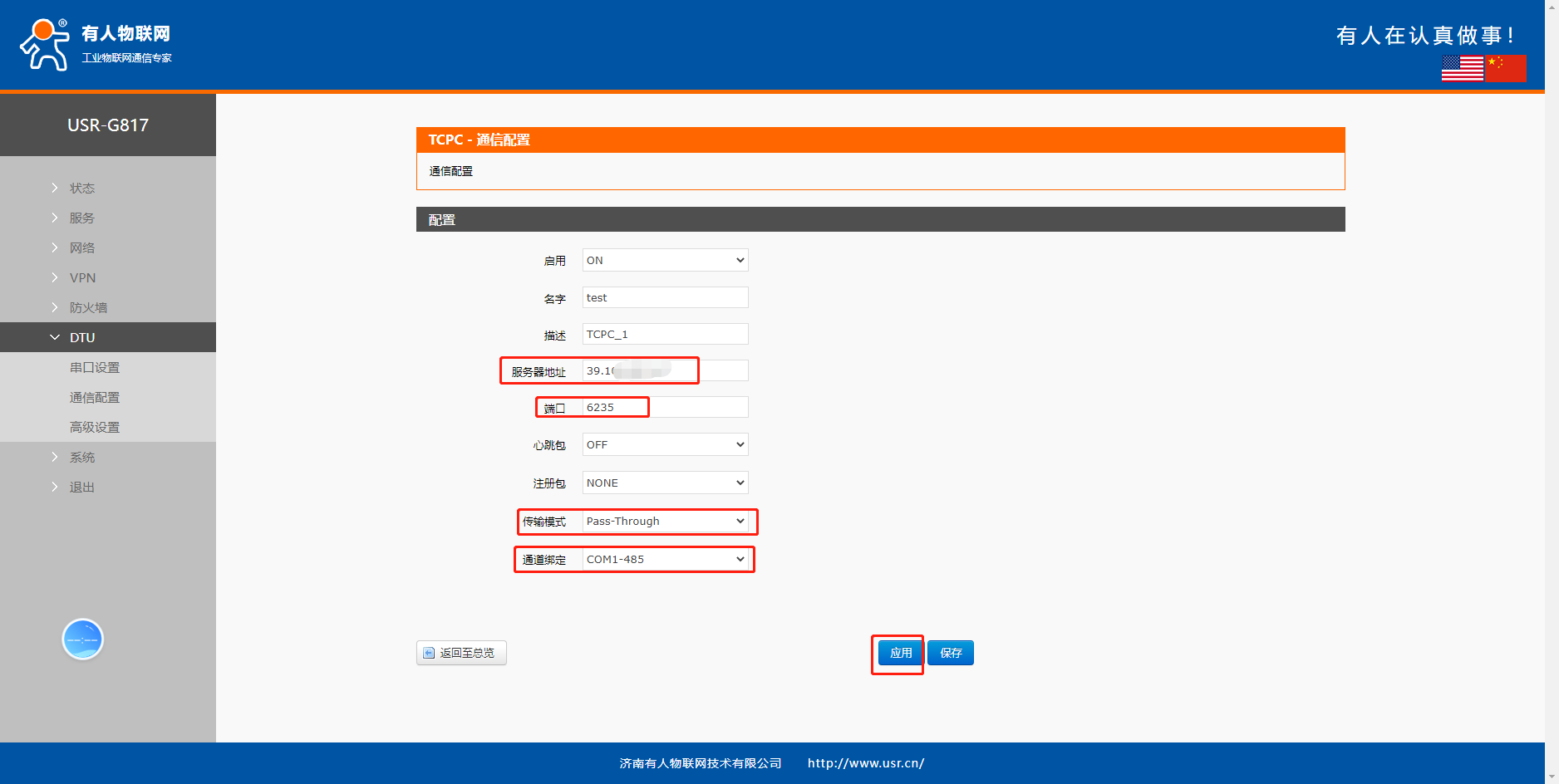Viewport: 1559px width, 784px height.
Task: Click the USR IoT logo icon
Action: [x=45, y=45]
